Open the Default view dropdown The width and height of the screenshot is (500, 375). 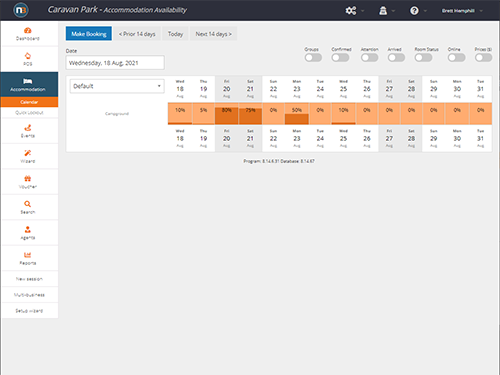pyautogui.click(x=117, y=86)
